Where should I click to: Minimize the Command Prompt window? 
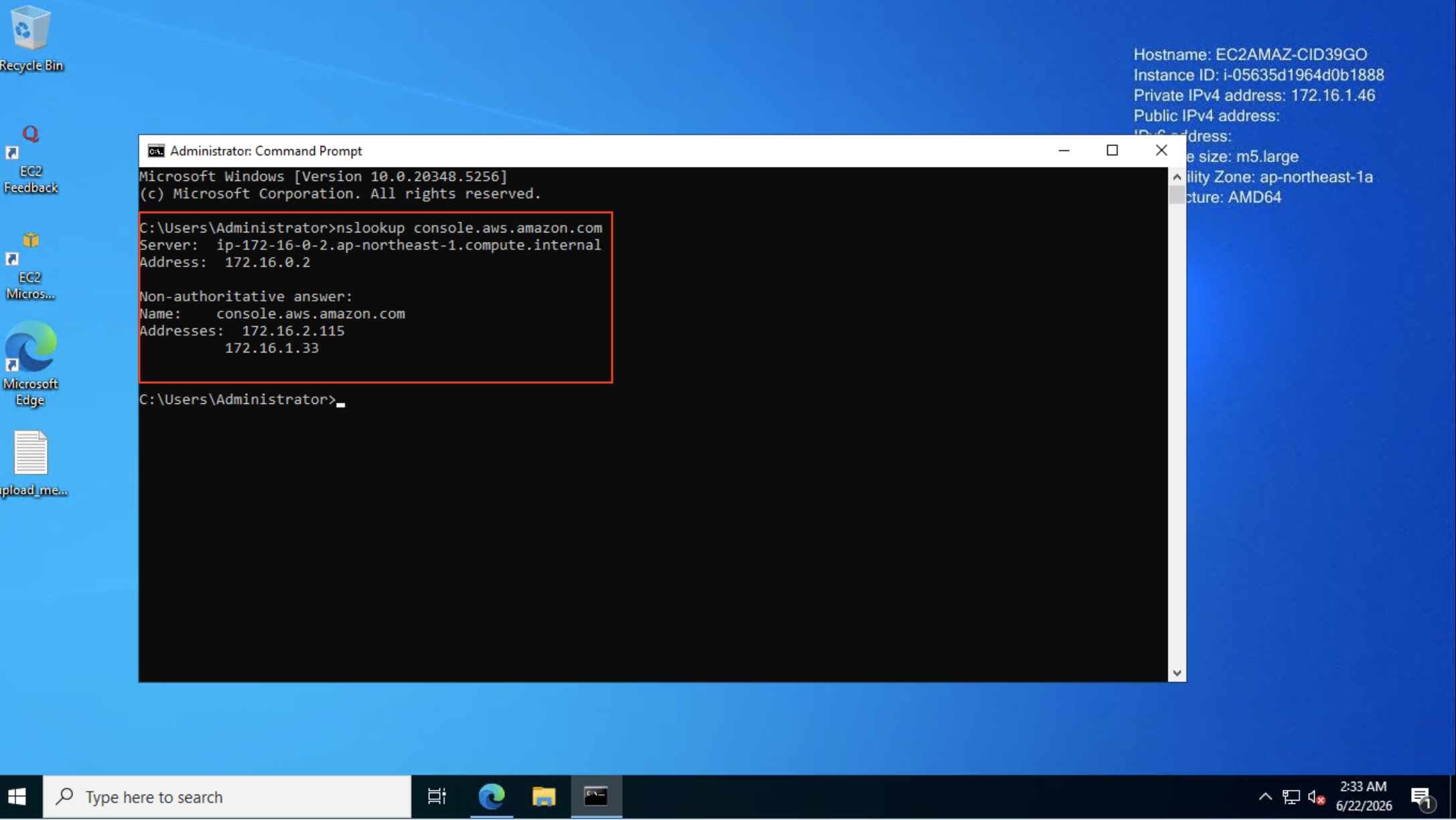pyautogui.click(x=1064, y=151)
